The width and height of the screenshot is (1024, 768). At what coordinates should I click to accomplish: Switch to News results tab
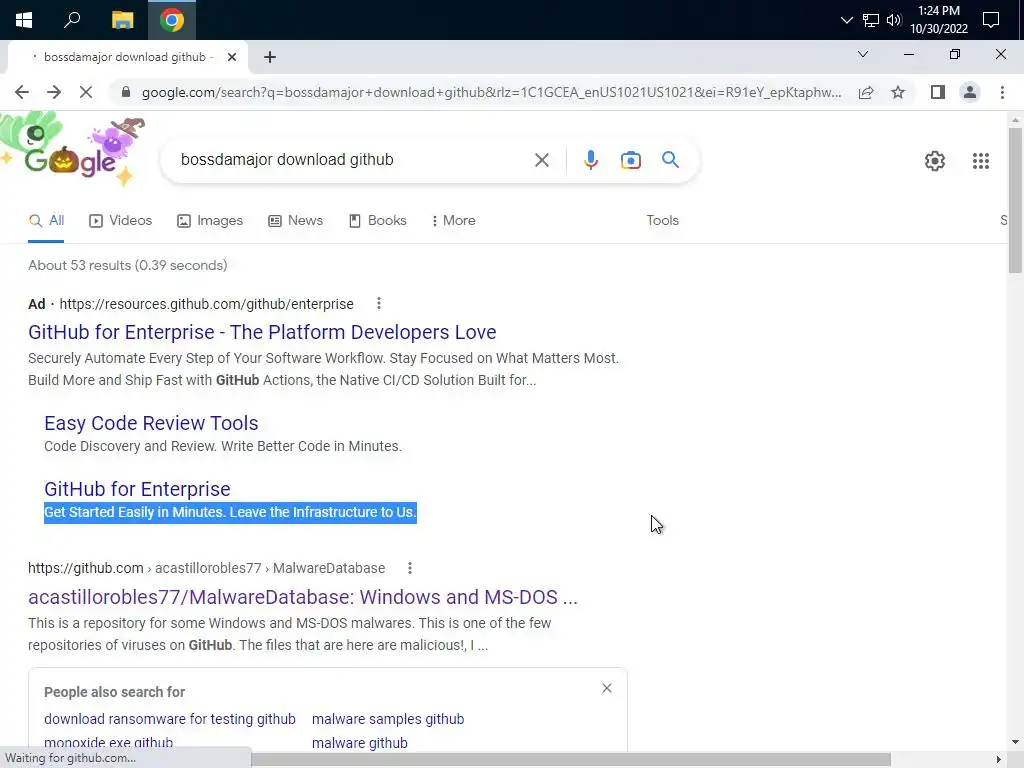[x=296, y=221]
